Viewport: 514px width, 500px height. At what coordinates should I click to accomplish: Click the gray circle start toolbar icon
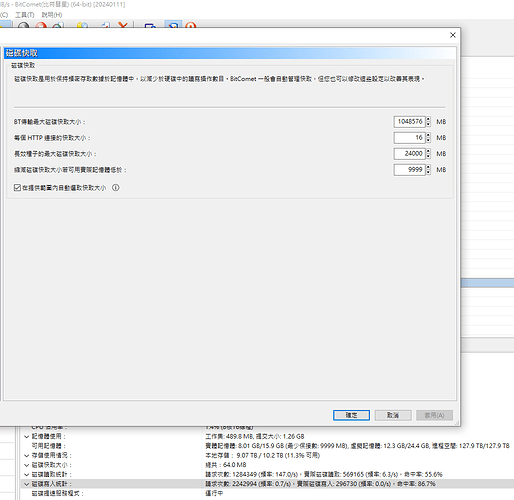(x=23, y=25)
